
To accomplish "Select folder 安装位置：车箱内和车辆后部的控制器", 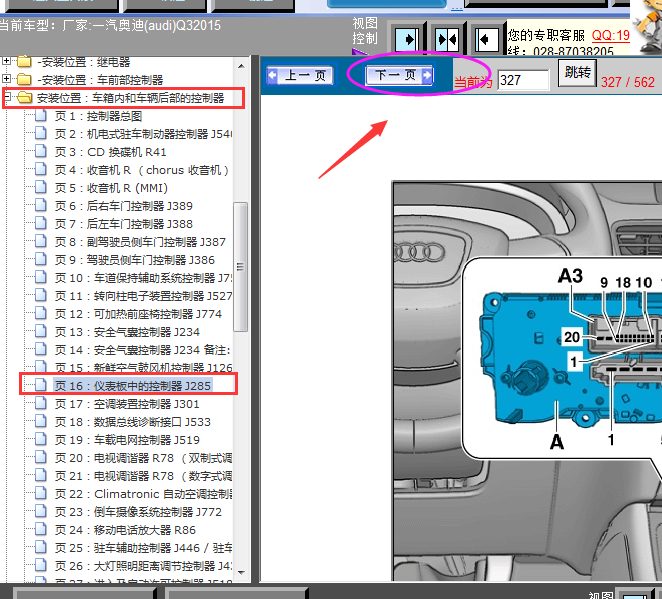I will [130, 98].
